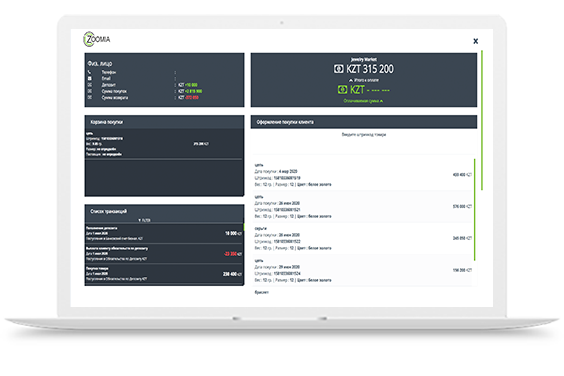The image size is (564, 376).
Task: Expand the green Оплачиваемая сумма chevron
Action: point(381,101)
